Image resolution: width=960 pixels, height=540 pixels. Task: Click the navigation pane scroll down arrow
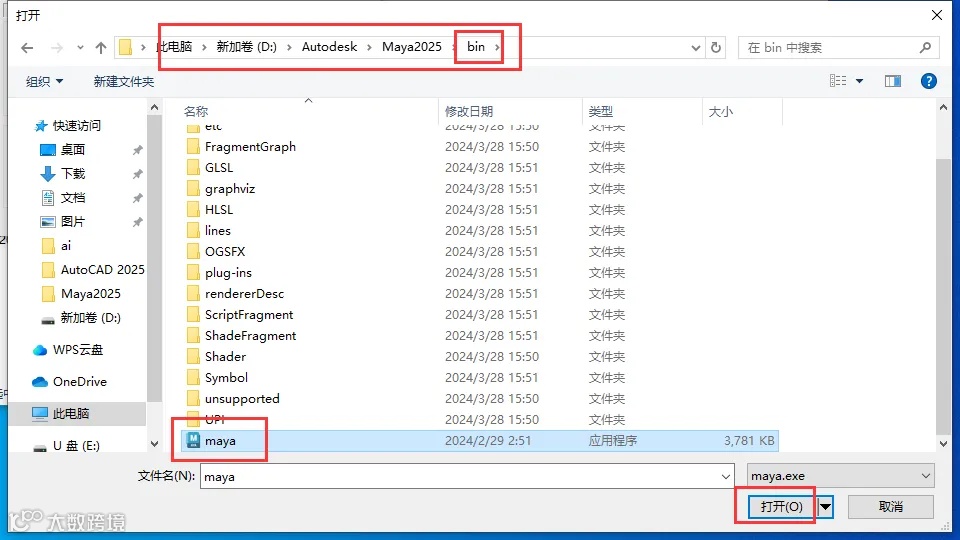click(x=154, y=444)
